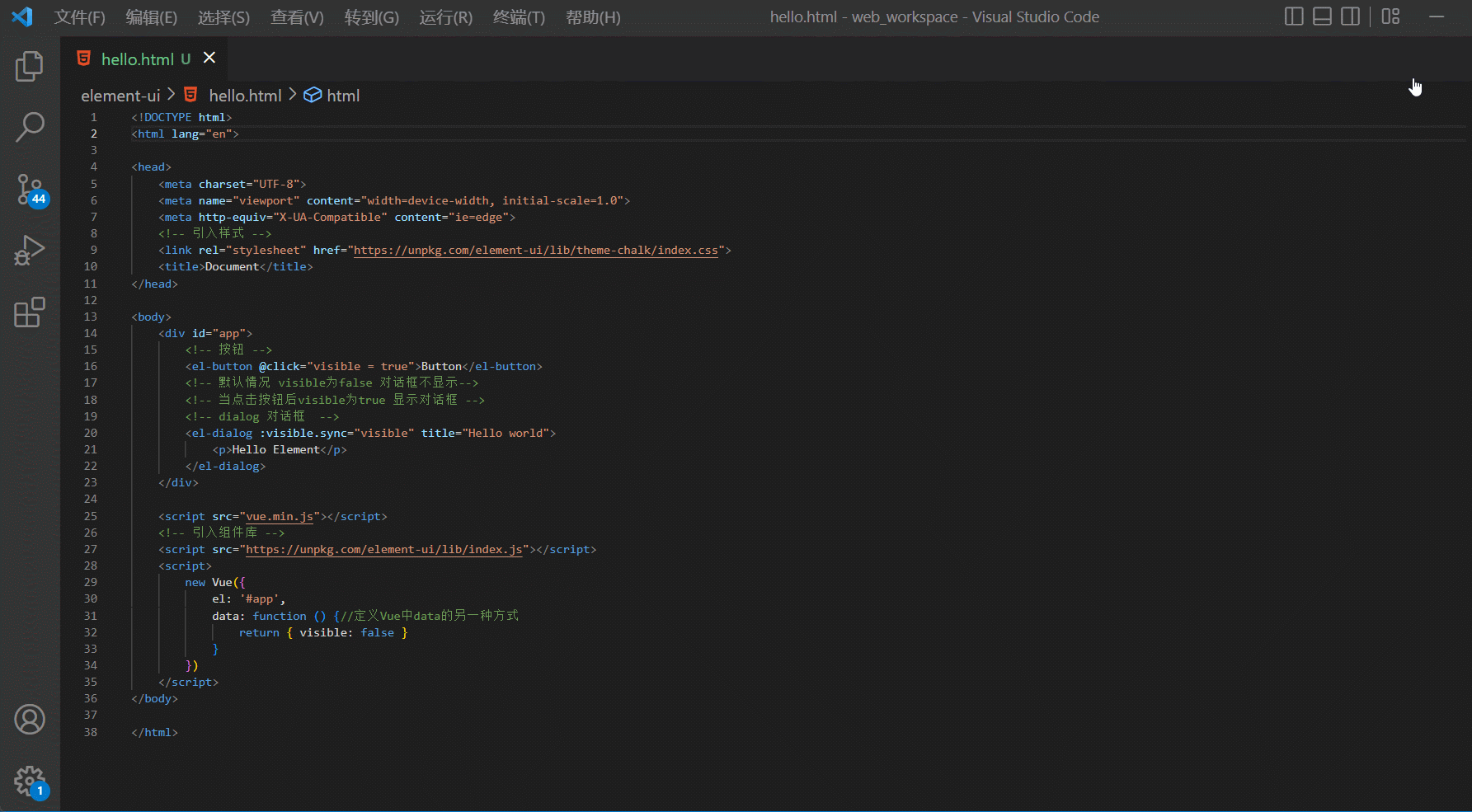This screenshot has width=1472, height=812.
Task: Close the hello.html editor tab
Action: point(209,58)
